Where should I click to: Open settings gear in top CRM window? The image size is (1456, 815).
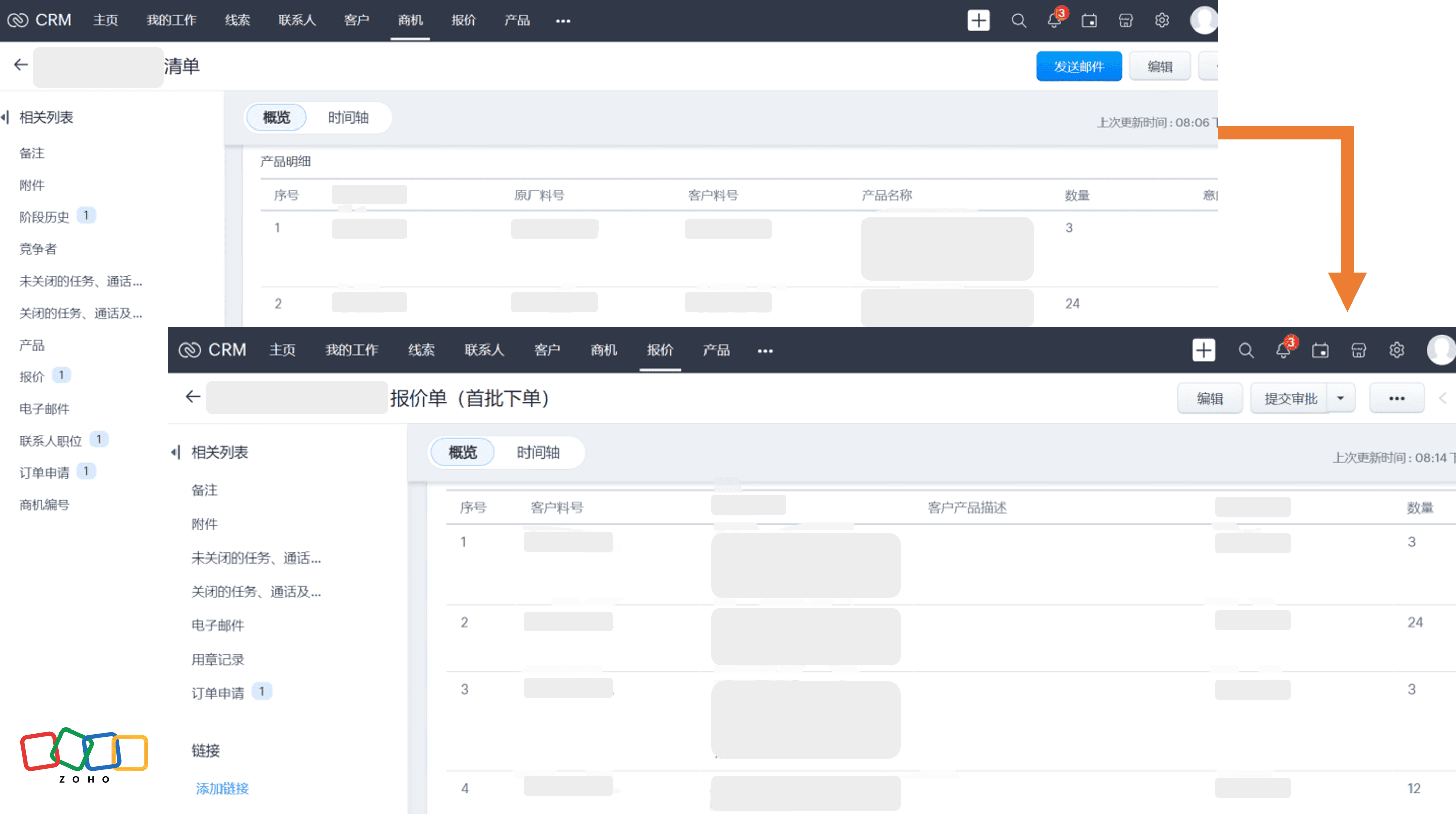click(1162, 21)
